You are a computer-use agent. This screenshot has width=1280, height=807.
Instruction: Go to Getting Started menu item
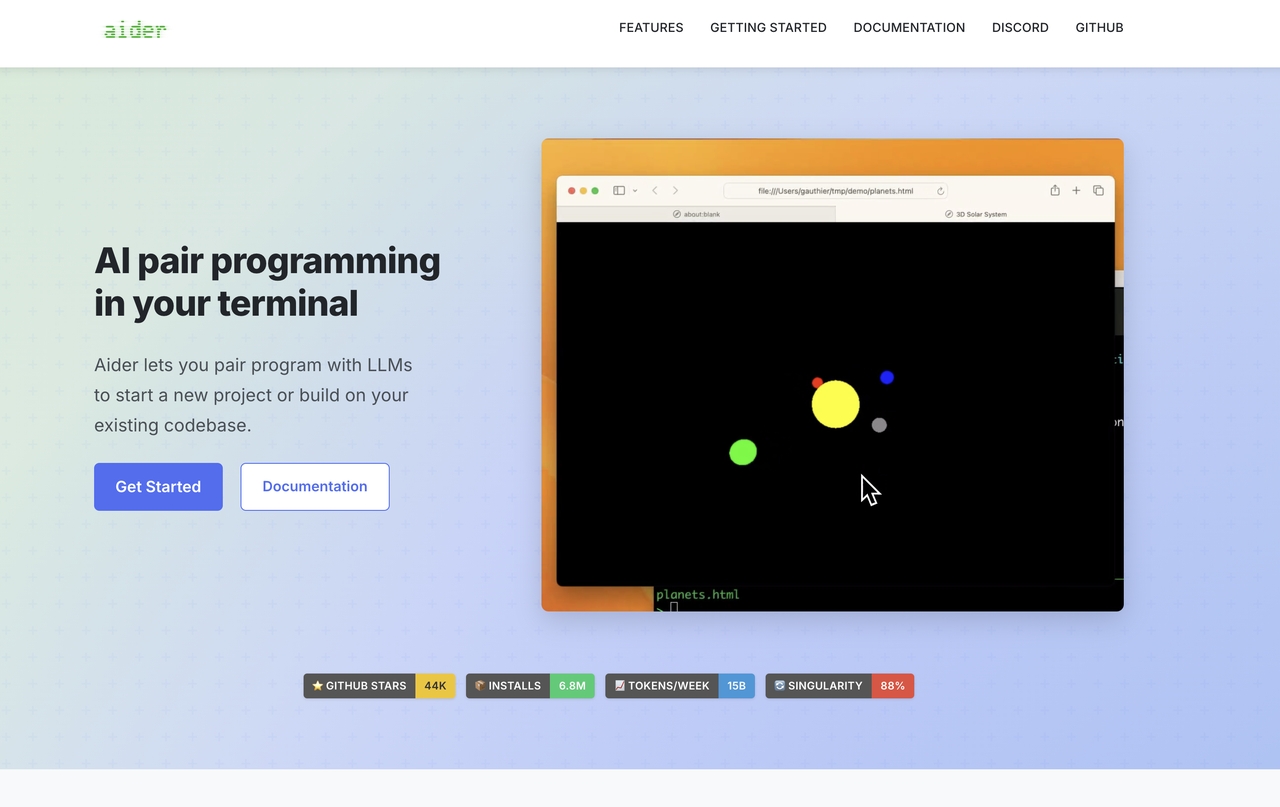(768, 28)
